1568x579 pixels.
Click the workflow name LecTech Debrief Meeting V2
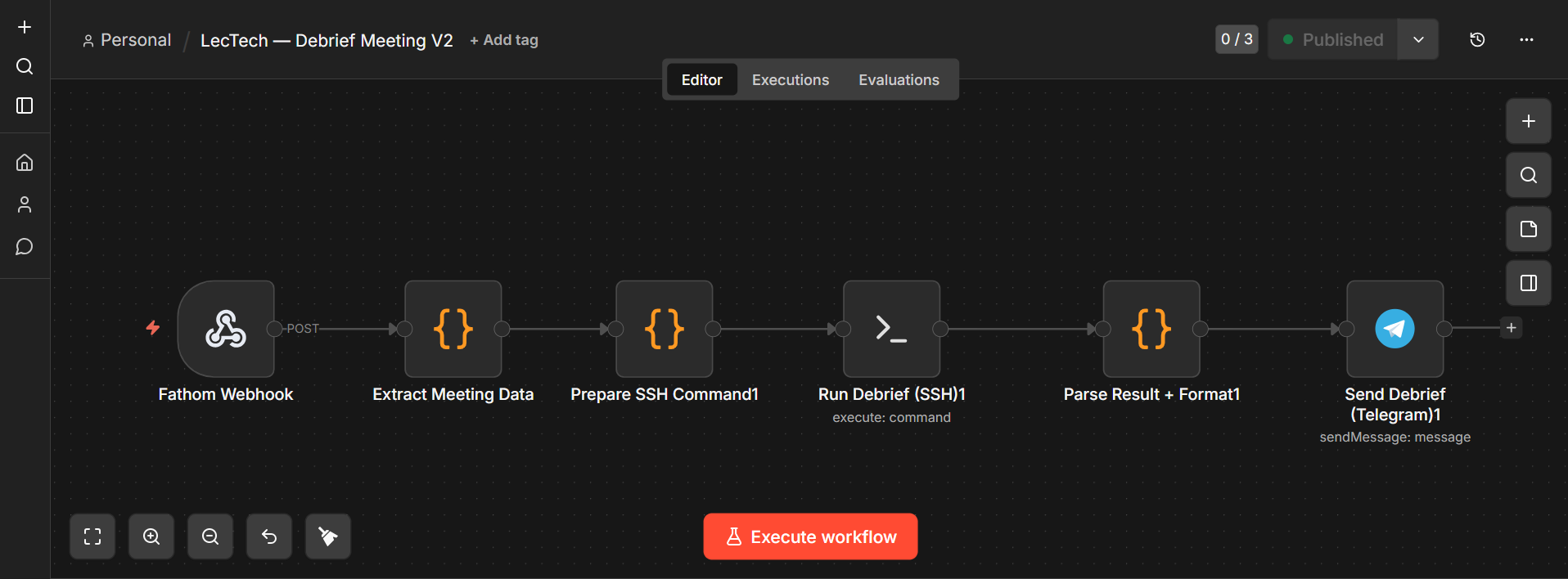tap(327, 40)
